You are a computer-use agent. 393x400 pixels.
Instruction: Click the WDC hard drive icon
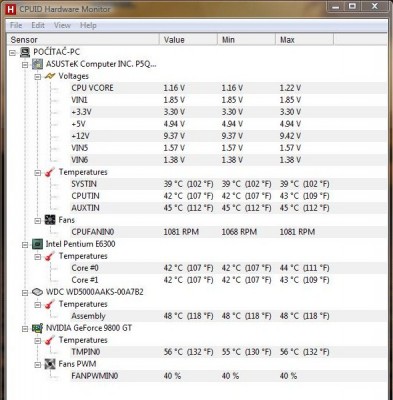(x=37, y=292)
